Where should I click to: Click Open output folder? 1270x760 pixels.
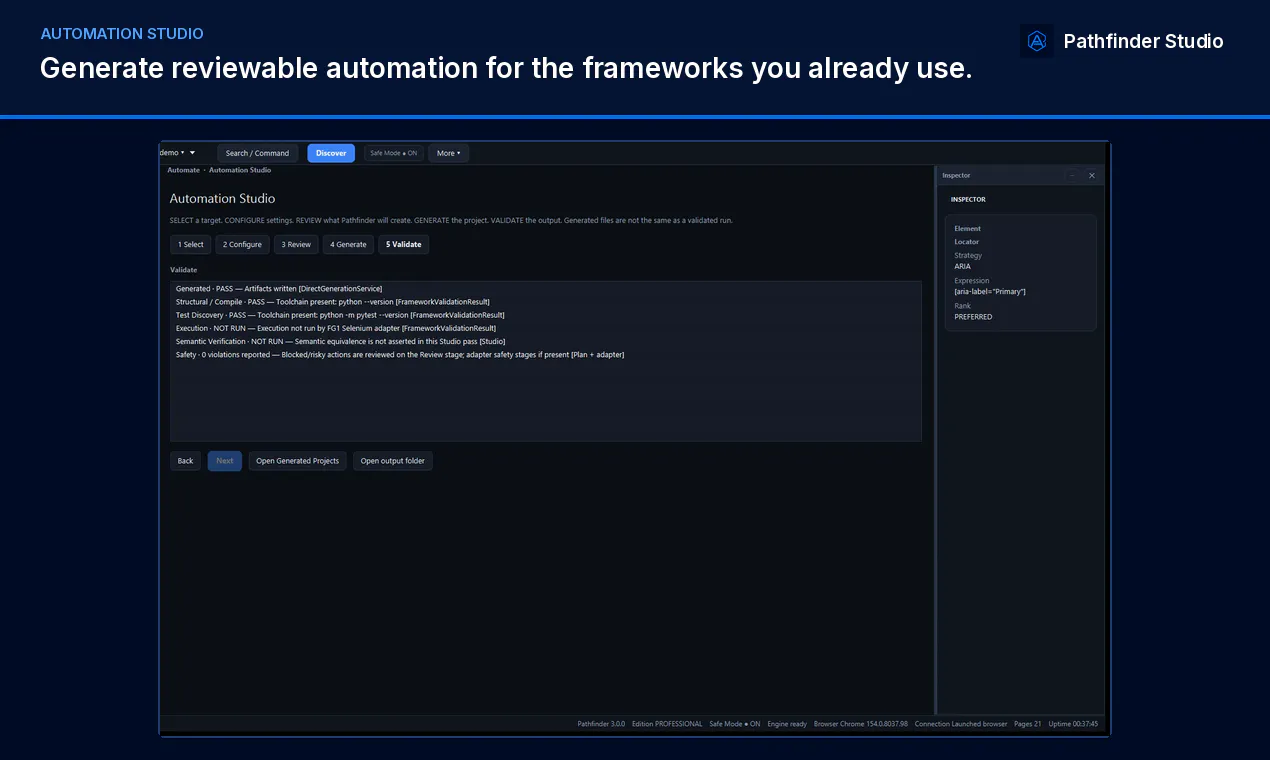click(x=393, y=461)
